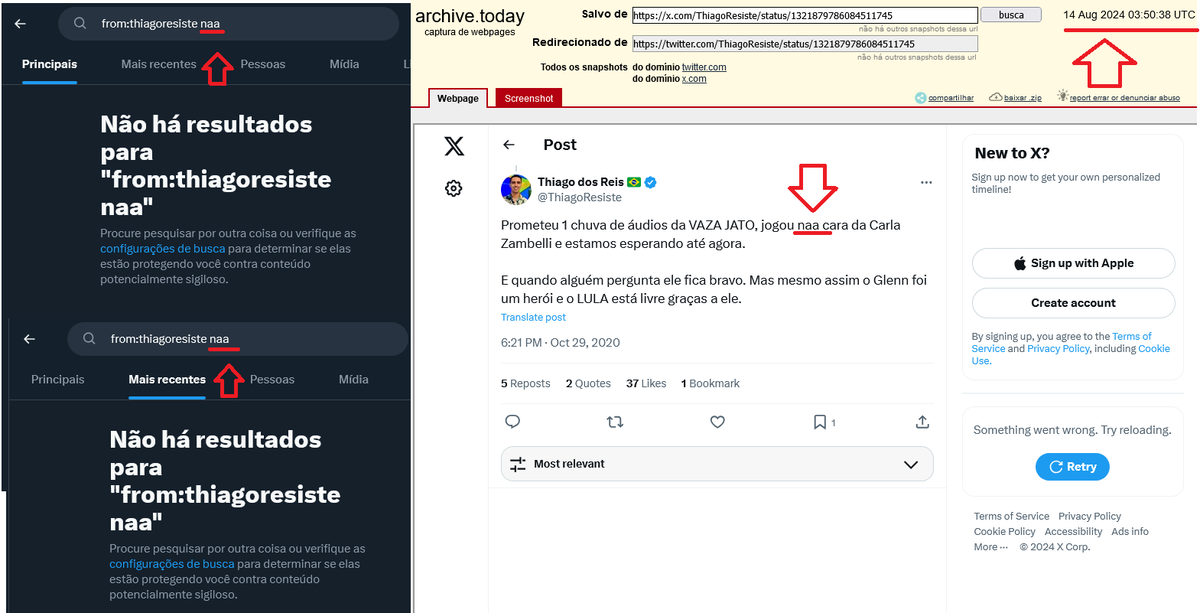Screen dimensions: 1200x613
Task: Click 37 Likes count
Action: (x=646, y=383)
